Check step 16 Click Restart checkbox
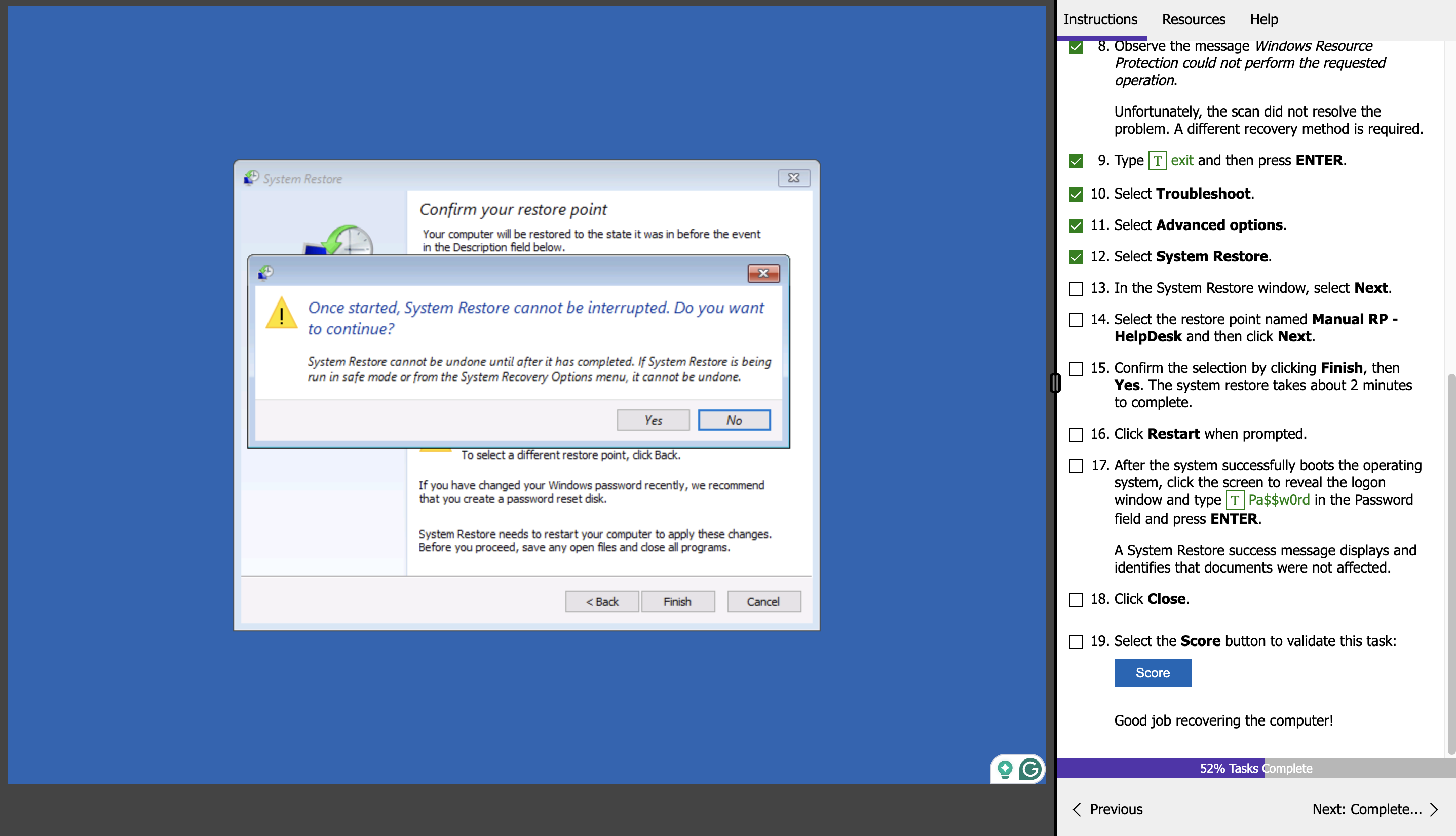 pyautogui.click(x=1076, y=435)
